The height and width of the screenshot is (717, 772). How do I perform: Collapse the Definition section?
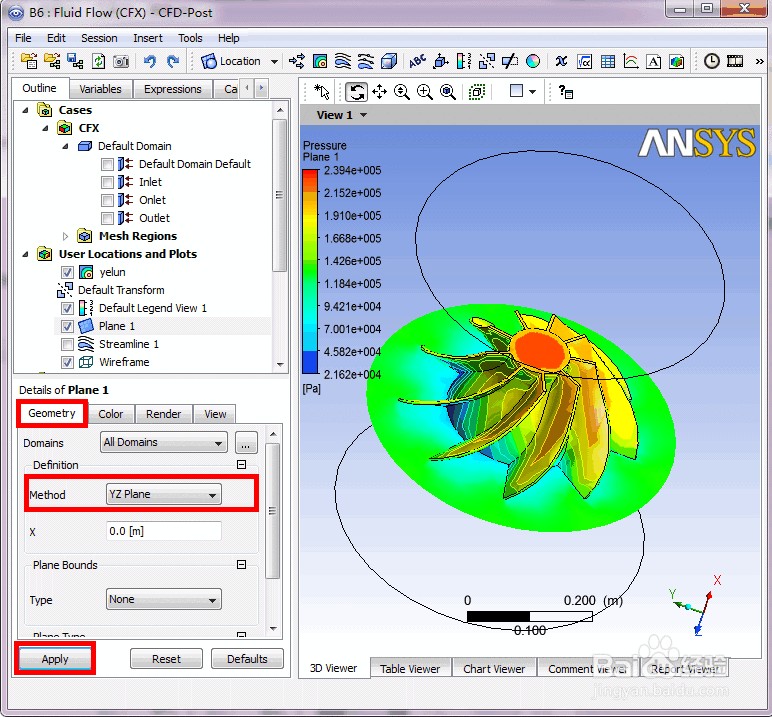click(241, 464)
